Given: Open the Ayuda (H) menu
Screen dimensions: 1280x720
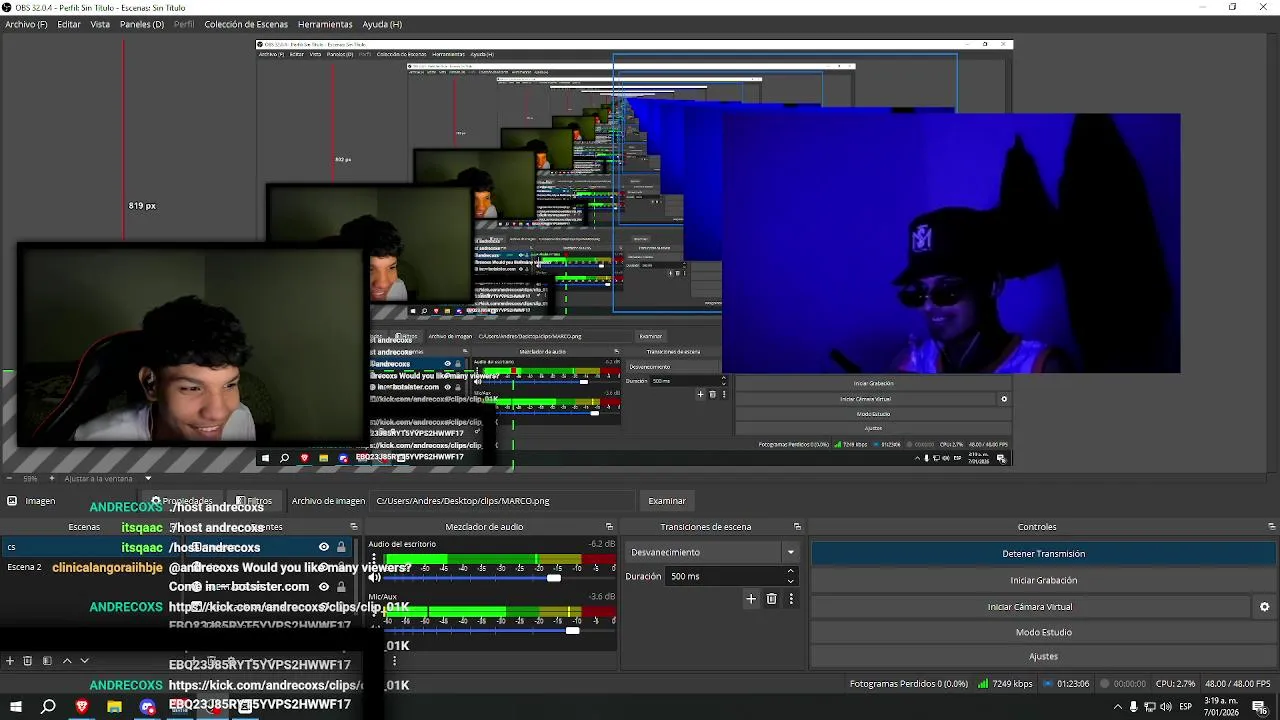Looking at the screenshot, I should (x=382, y=24).
